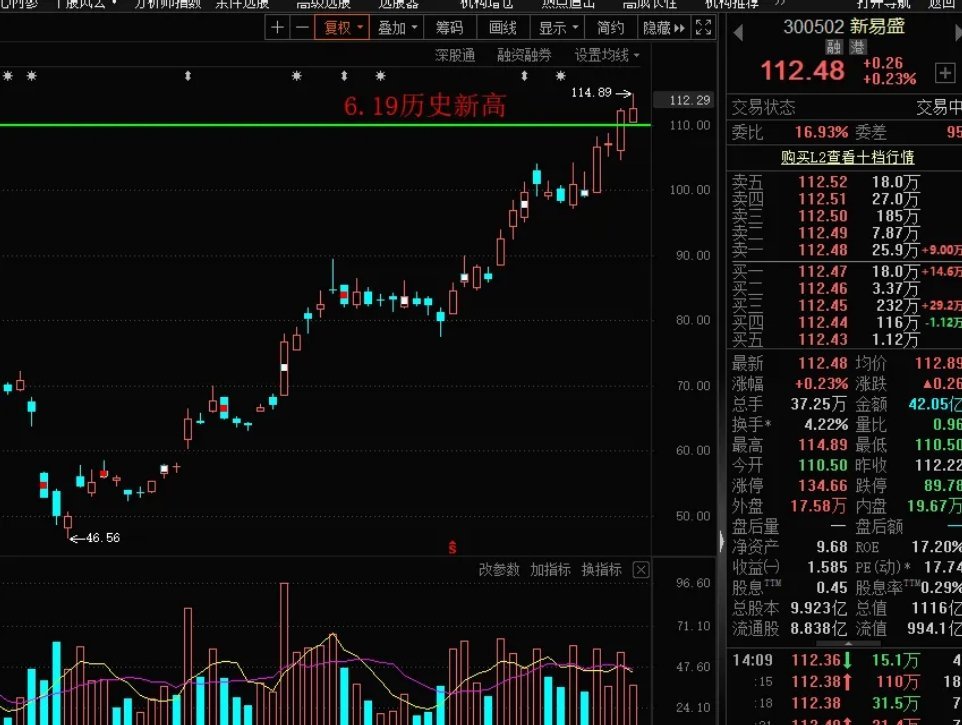This screenshot has width=962, height=725.
Task: Close the volume indicator panel
Action: click(641, 570)
